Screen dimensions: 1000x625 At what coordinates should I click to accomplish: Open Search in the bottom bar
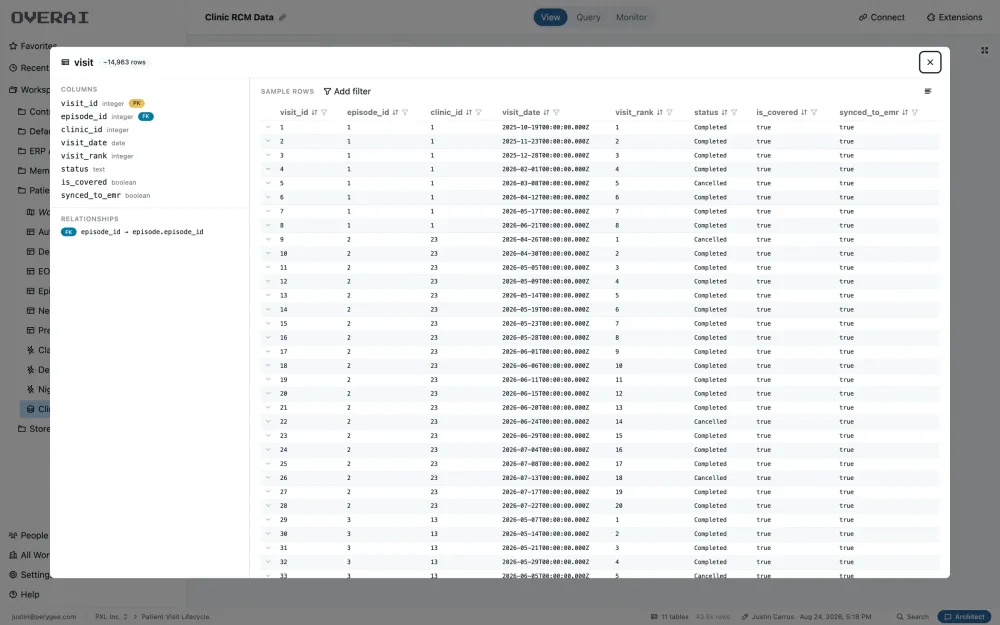point(913,617)
